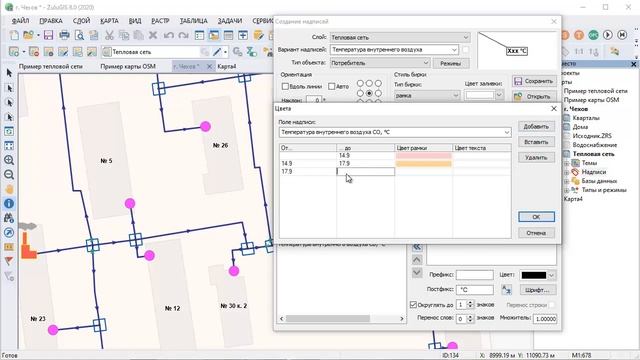Click the Cut scissors icon
This screenshot has width=640, height=360.
[x=109, y=35]
